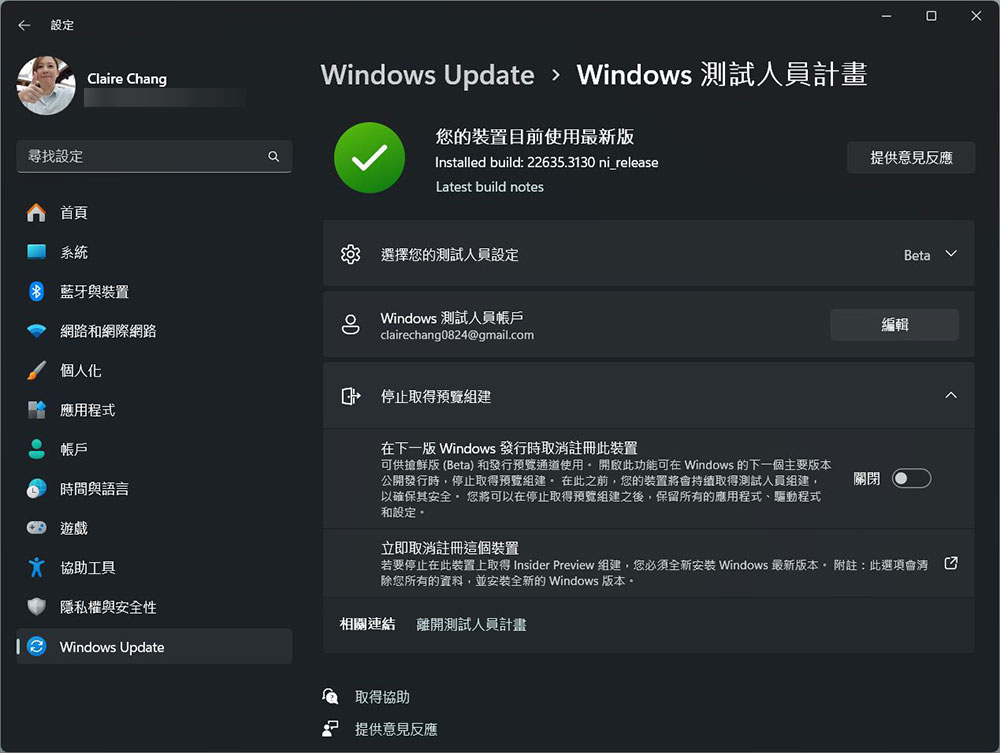Select 隱私權與安全性 in the sidebar list
Image resolution: width=1000 pixels, height=753 pixels.
pyautogui.click(x=154, y=607)
